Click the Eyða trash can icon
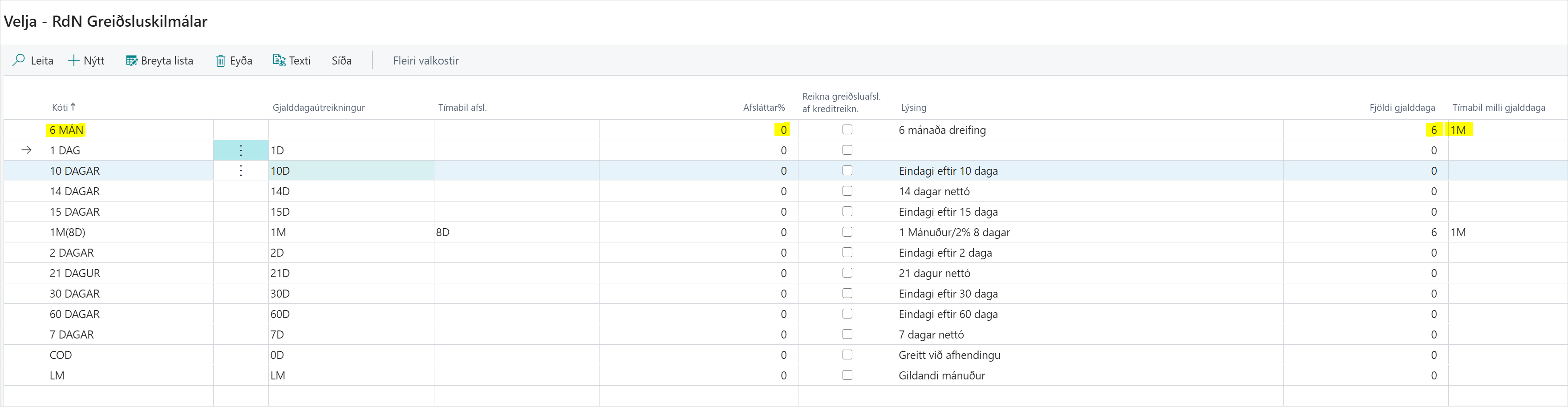 pos(220,60)
